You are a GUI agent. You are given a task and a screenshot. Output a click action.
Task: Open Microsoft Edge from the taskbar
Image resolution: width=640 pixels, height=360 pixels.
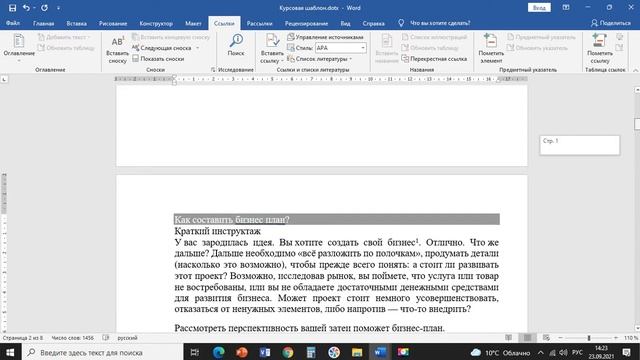(x=218, y=352)
